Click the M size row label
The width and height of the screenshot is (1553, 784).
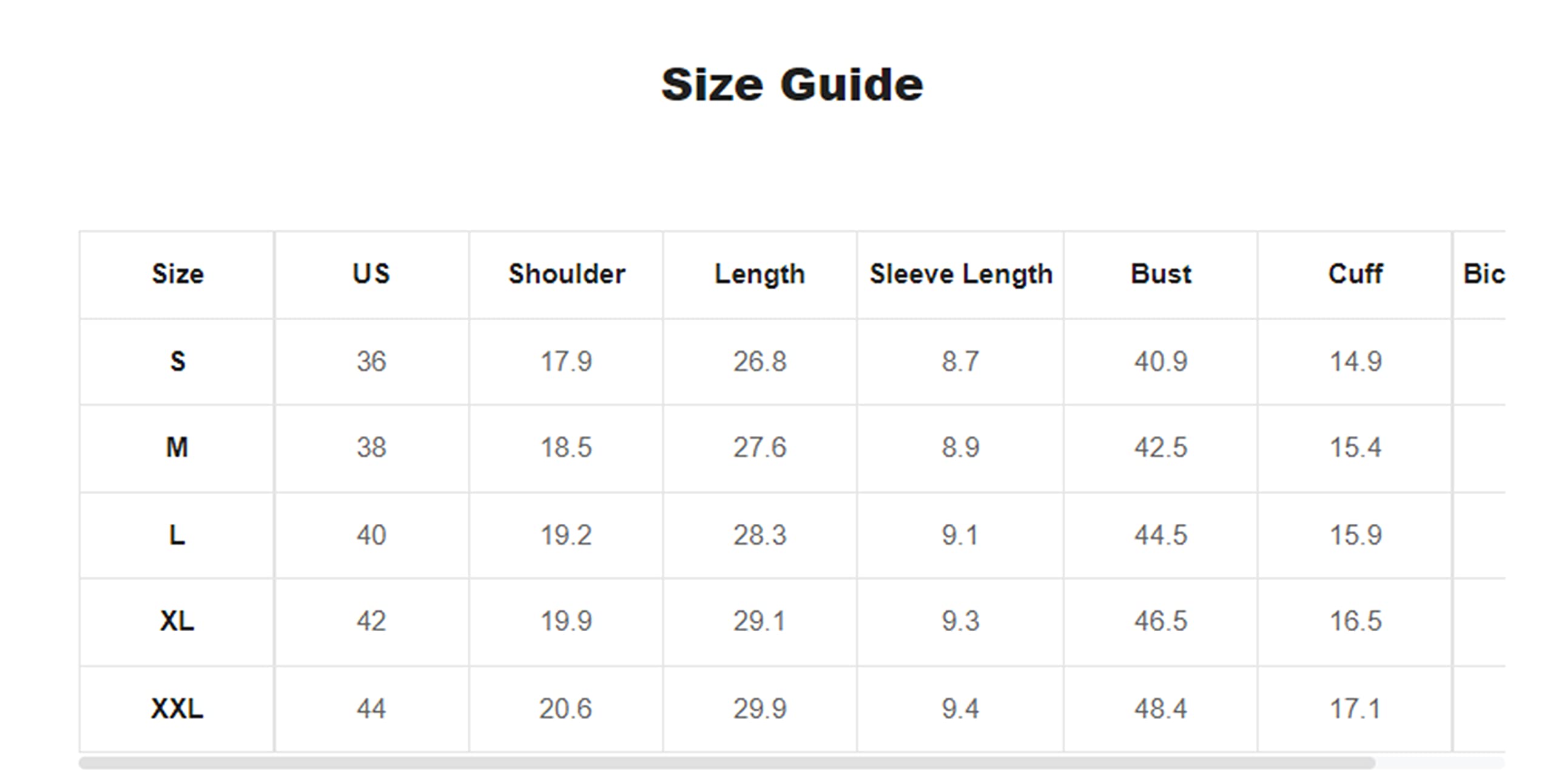177,447
